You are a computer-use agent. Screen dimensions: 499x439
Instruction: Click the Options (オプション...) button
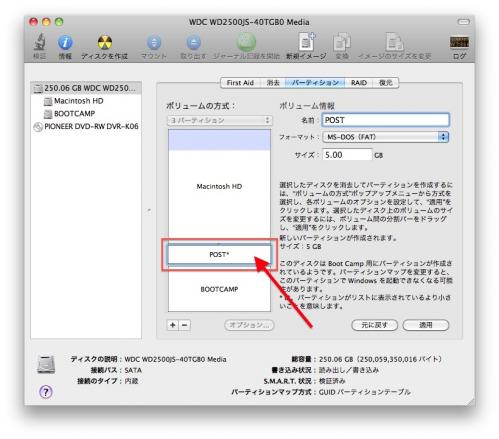click(249, 325)
